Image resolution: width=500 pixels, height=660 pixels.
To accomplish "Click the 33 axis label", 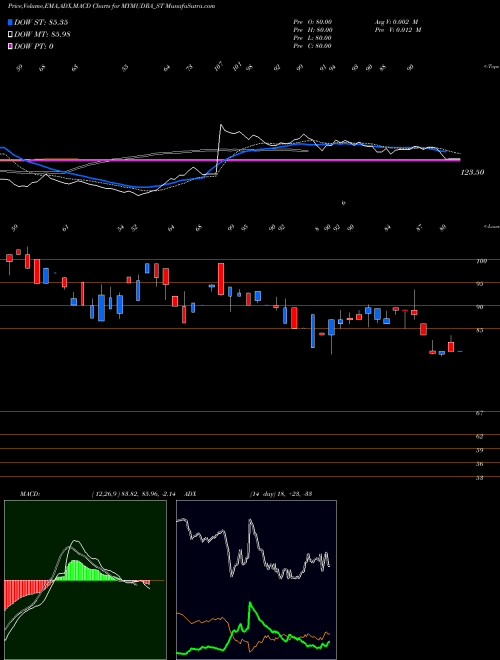I will (479, 478).
